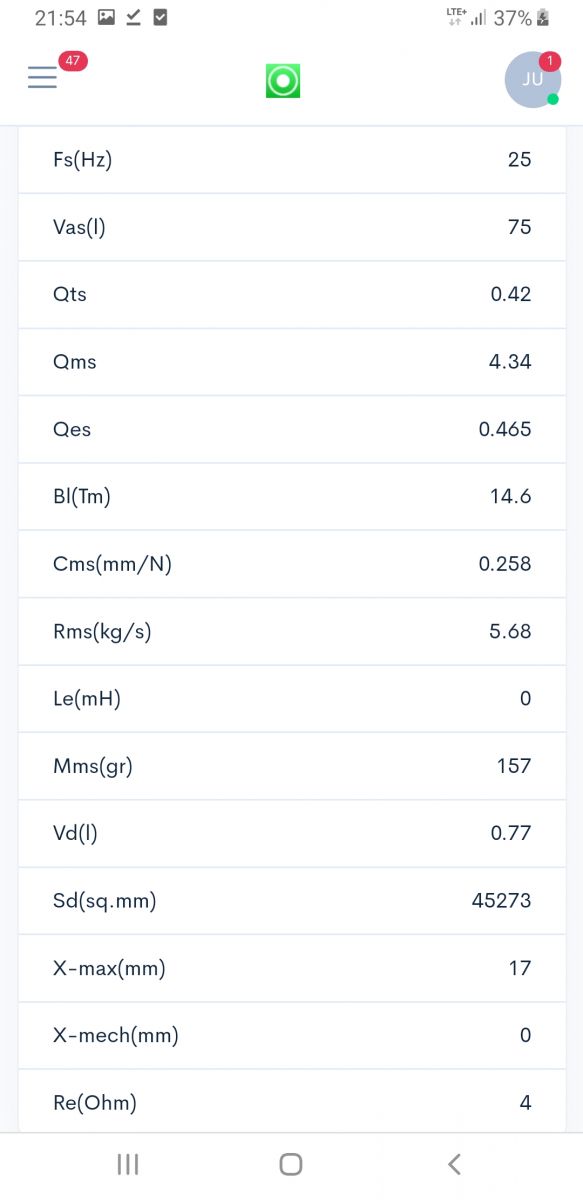Image resolution: width=583 pixels, height=1200 pixels.
Task: Tap the battery status icon
Action: [544, 18]
